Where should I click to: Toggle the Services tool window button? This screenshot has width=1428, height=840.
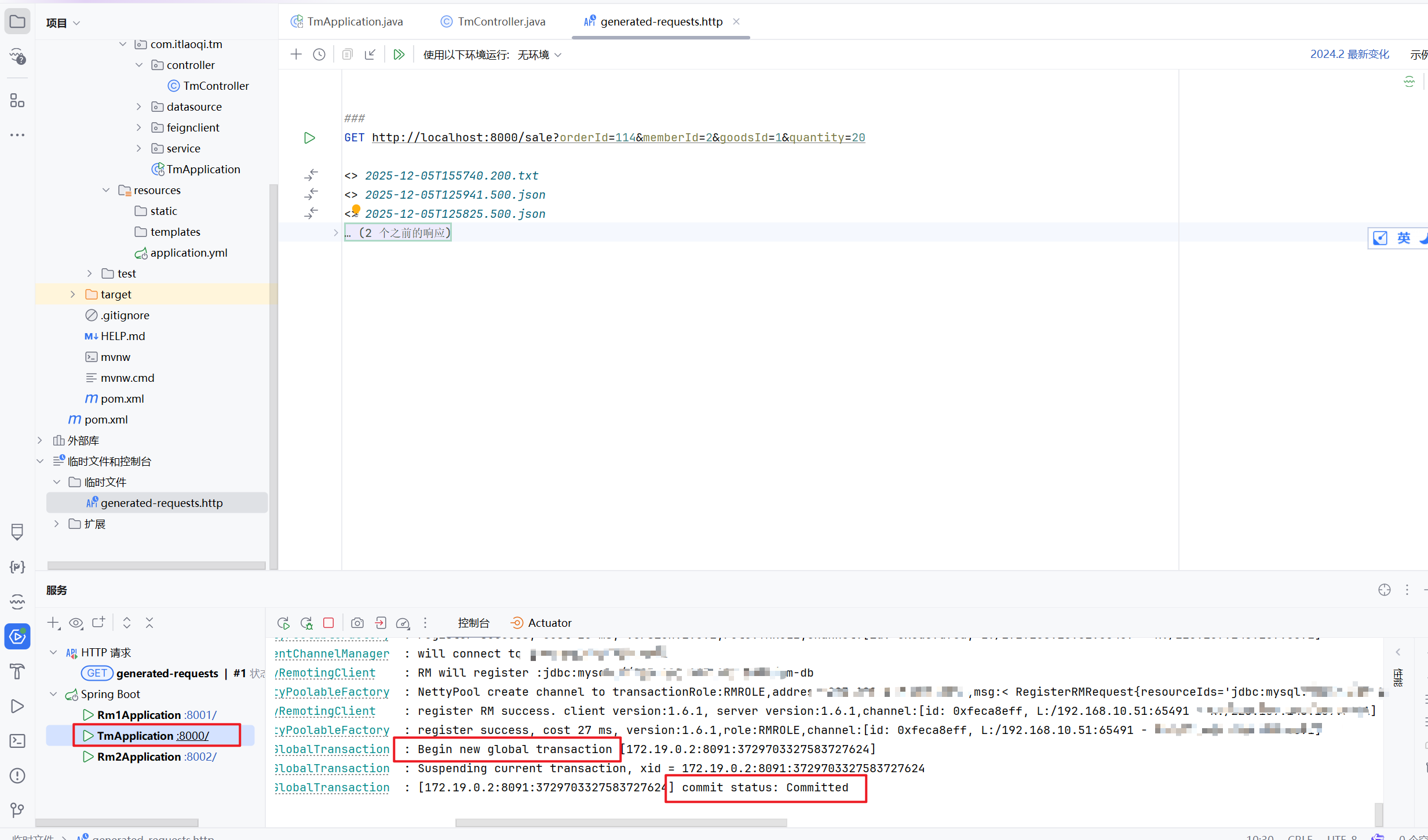[x=17, y=637]
